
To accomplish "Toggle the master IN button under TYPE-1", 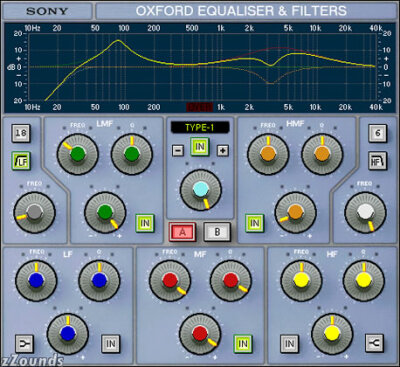I will pos(200,147).
